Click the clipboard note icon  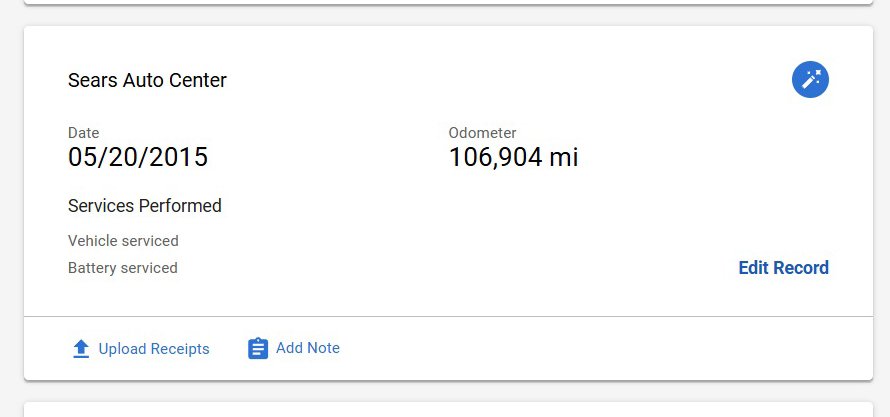tap(258, 349)
